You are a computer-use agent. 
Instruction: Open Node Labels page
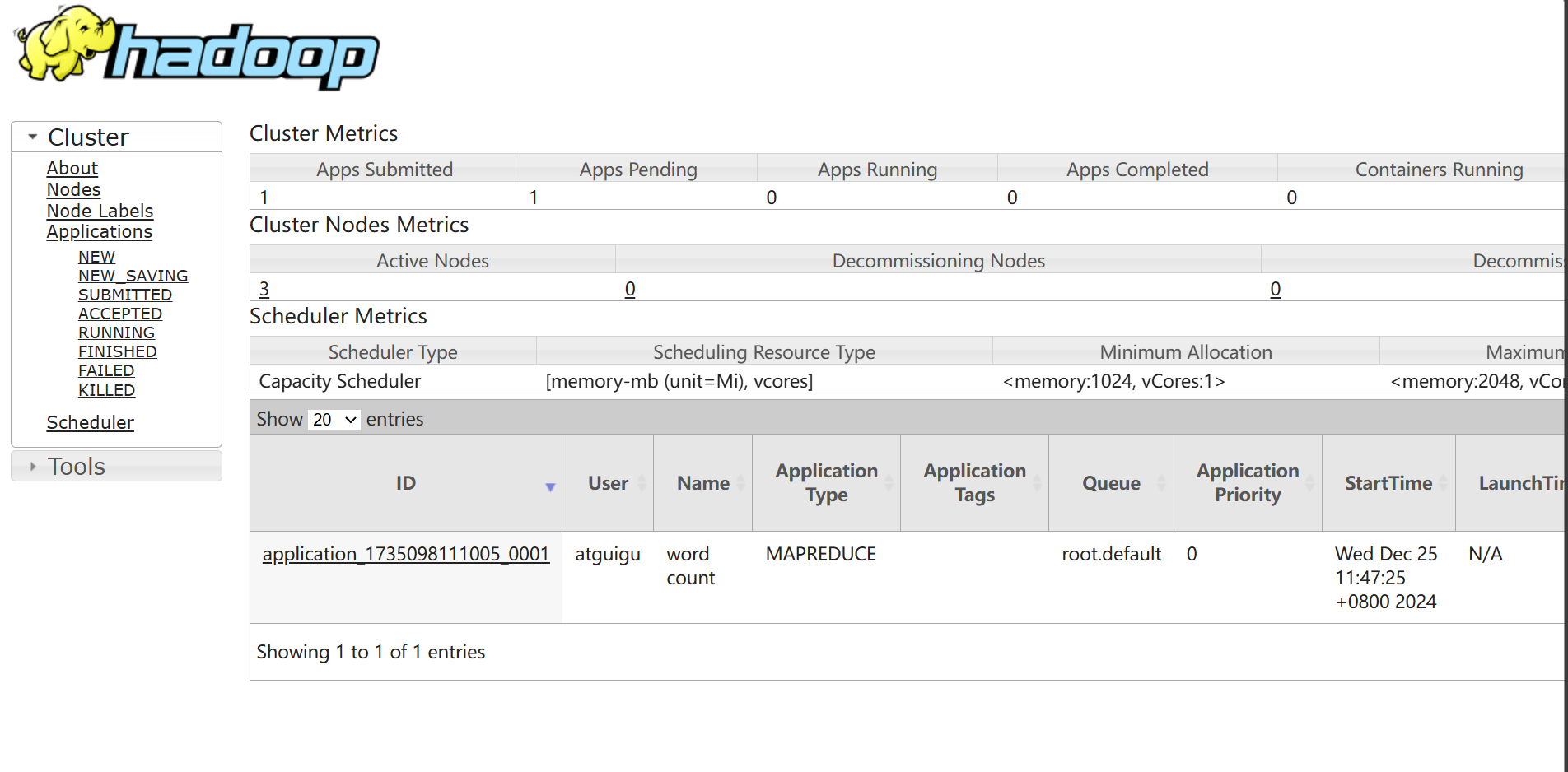click(100, 211)
